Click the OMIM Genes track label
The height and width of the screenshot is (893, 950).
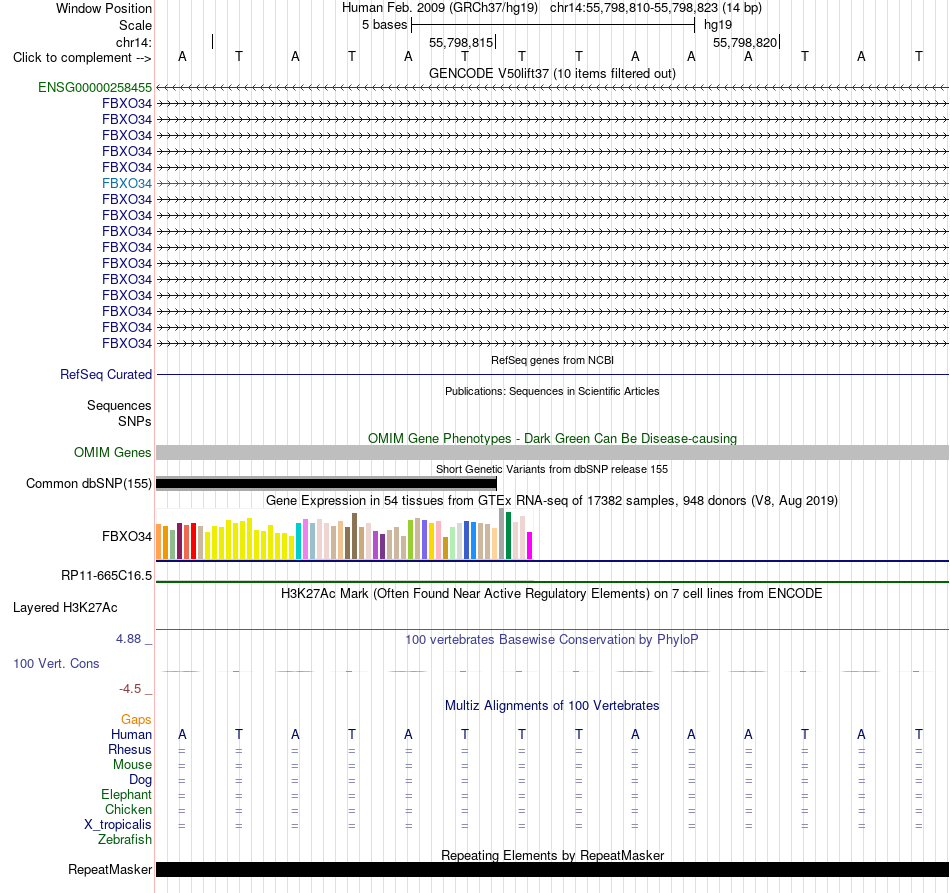113,453
